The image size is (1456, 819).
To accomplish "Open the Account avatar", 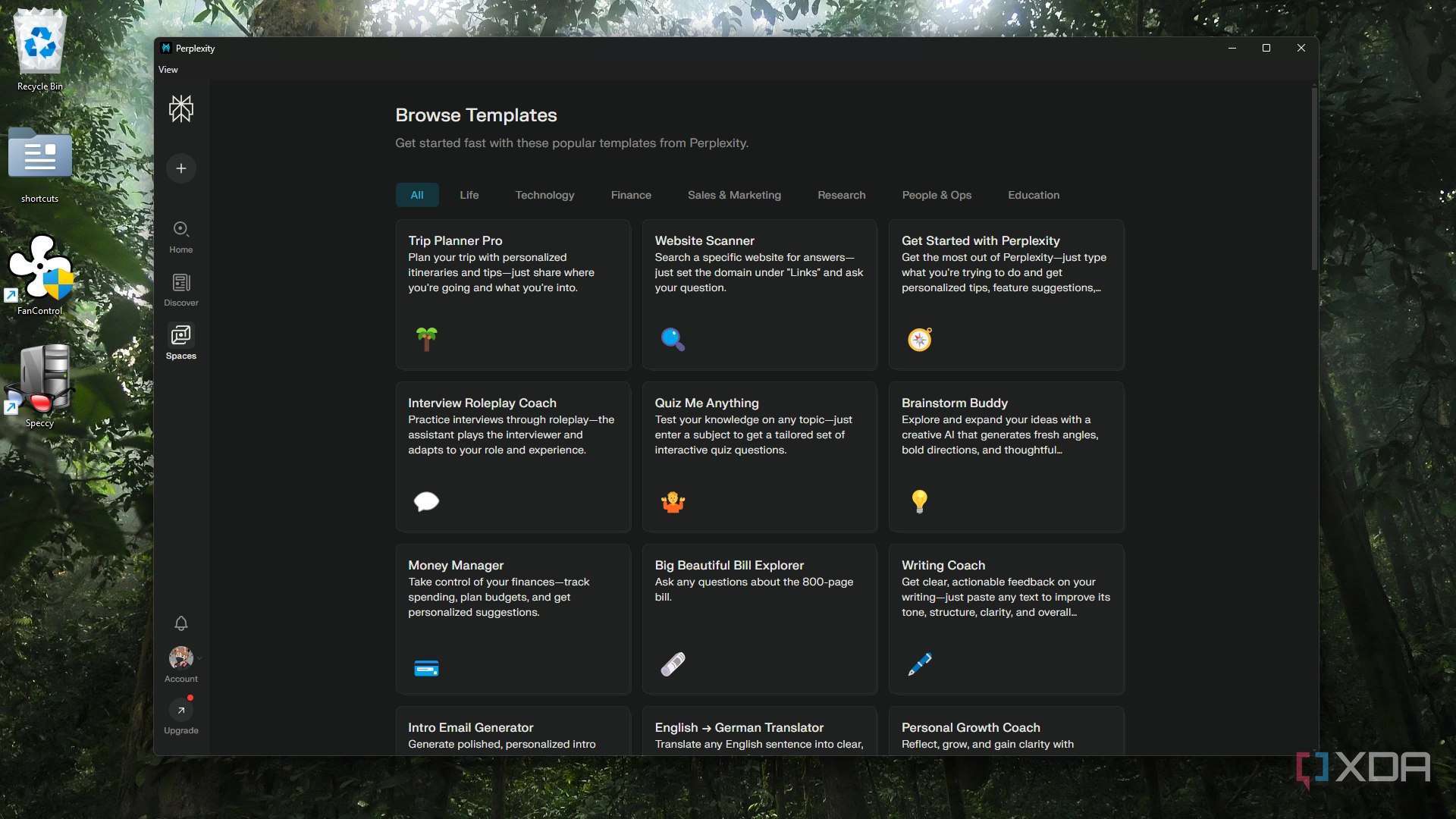I will 180,657.
